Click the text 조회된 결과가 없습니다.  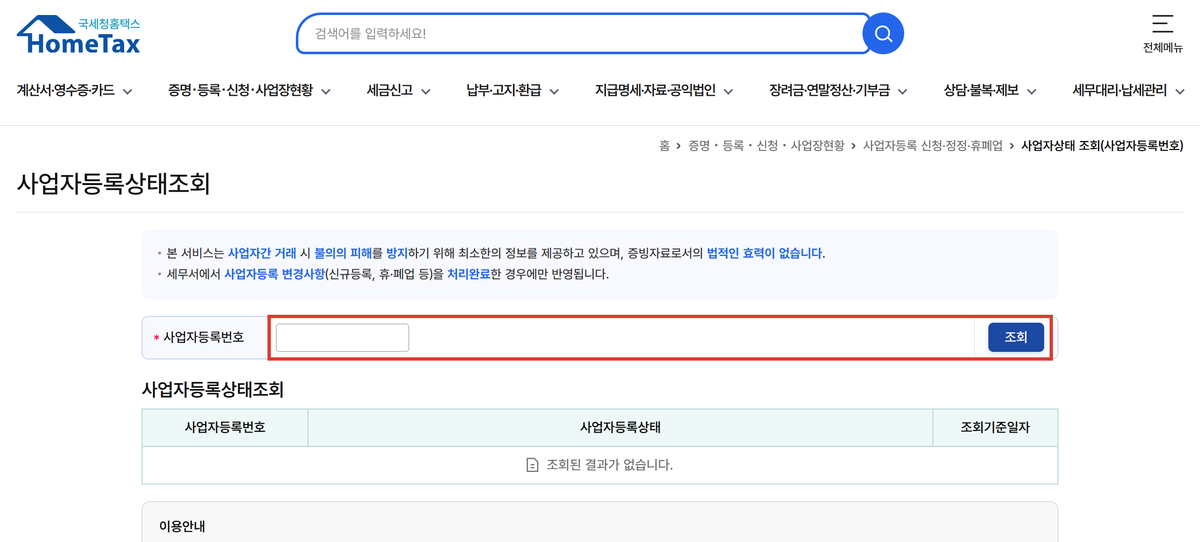[608, 465]
